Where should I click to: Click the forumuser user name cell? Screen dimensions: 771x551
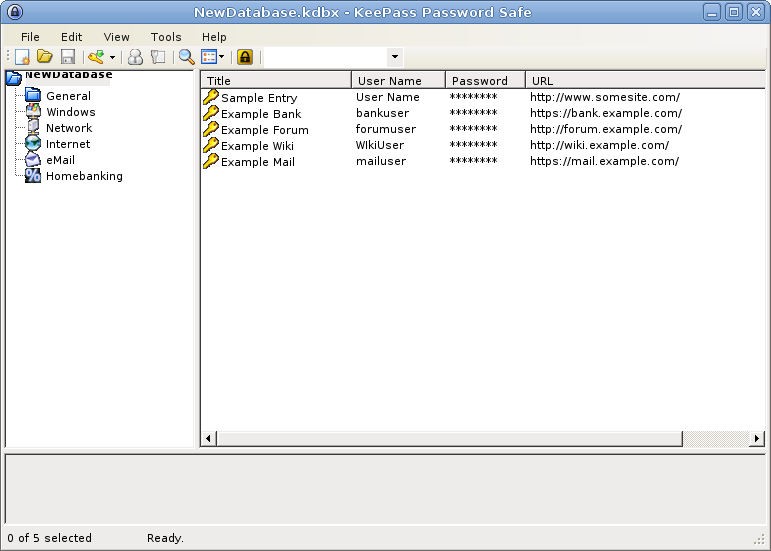(386, 129)
